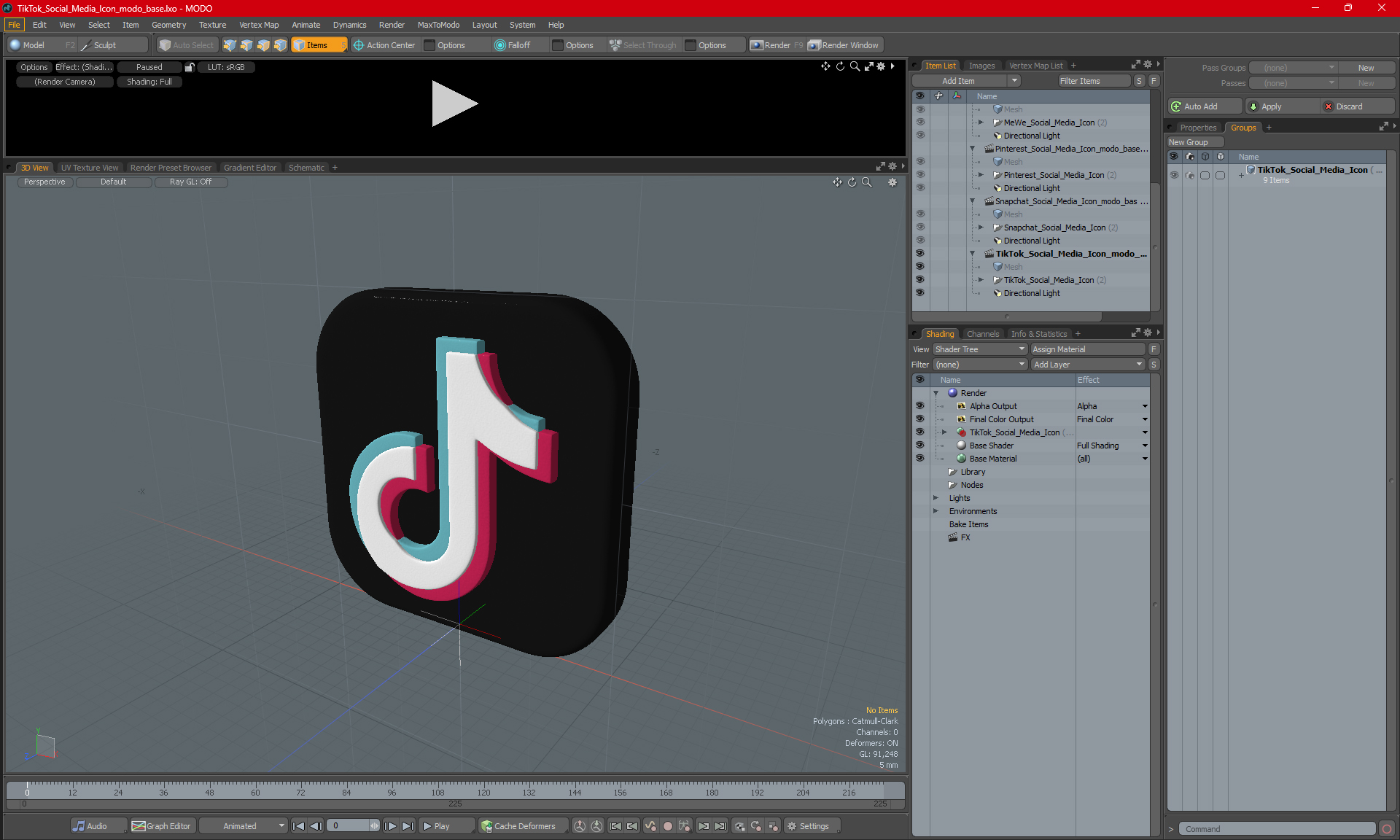
Task: Select Edges selection mode icon
Action: click(246, 45)
